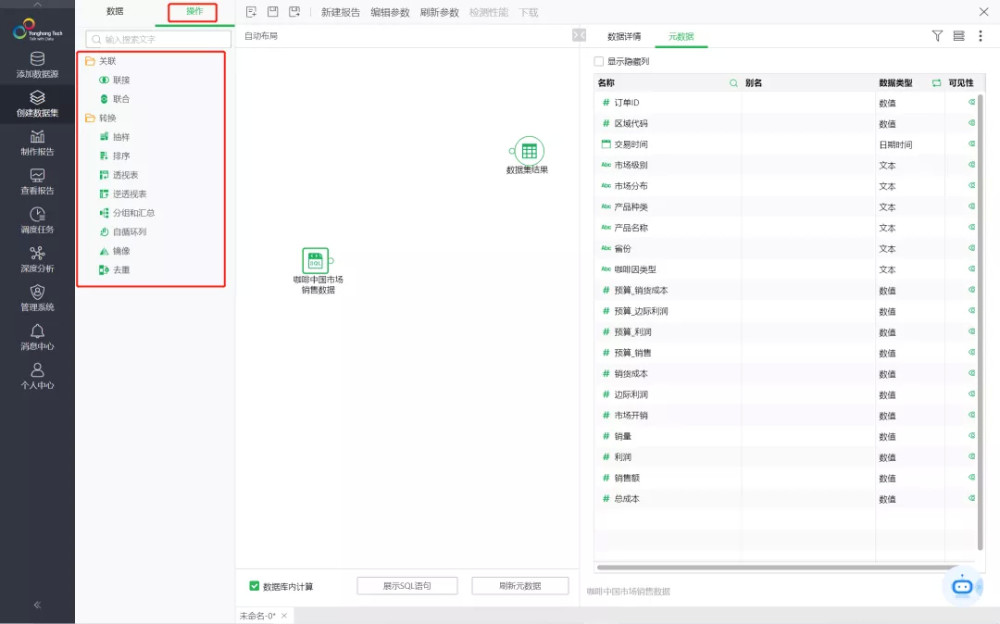
Task: Collapse the canvas with the panel toggle icon
Action: (x=579, y=35)
